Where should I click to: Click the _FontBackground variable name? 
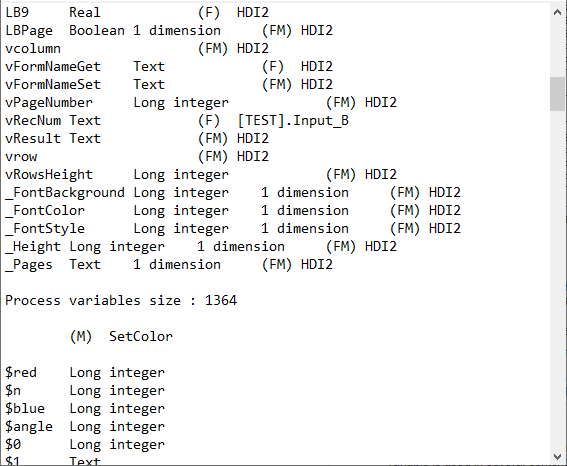65,193
